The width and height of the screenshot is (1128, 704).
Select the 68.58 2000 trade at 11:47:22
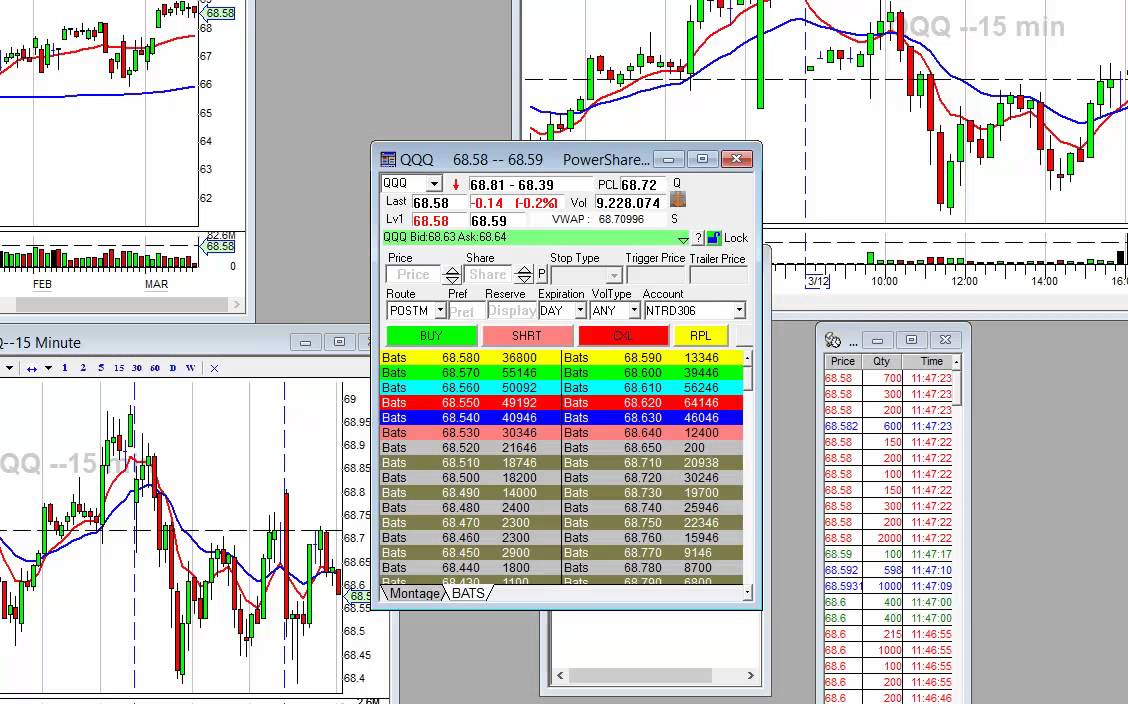(888, 538)
